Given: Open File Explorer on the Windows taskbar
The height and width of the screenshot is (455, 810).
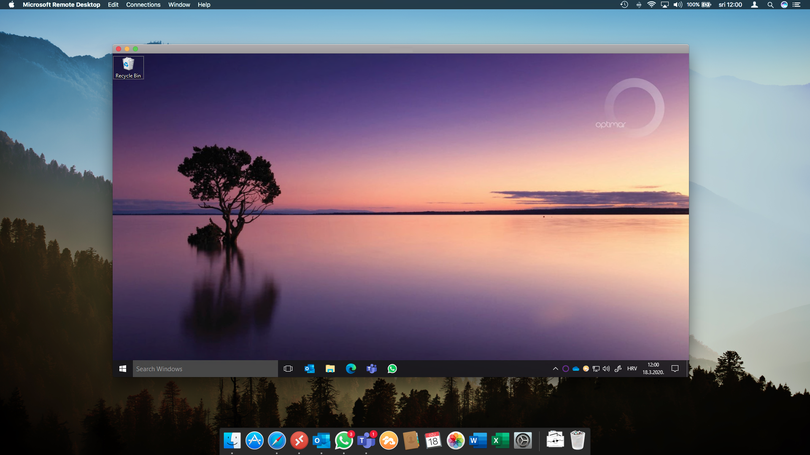Looking at the screenshot, I should point(330,369).
